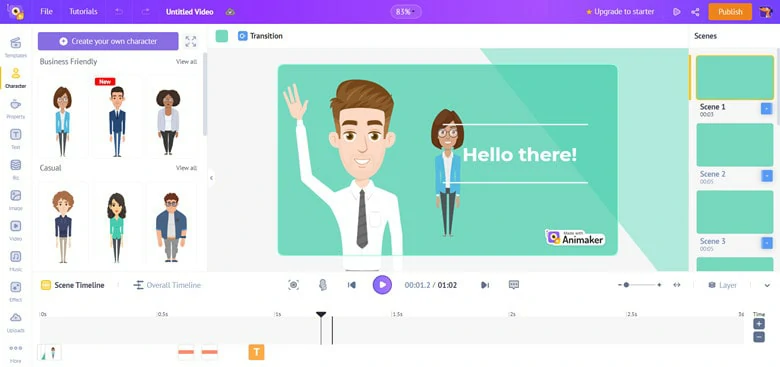This screenshot has height=367, width=780.
Task: Open the subtitle icon in timeline controls
Action: pyautogui.click(x=514, y=285)
